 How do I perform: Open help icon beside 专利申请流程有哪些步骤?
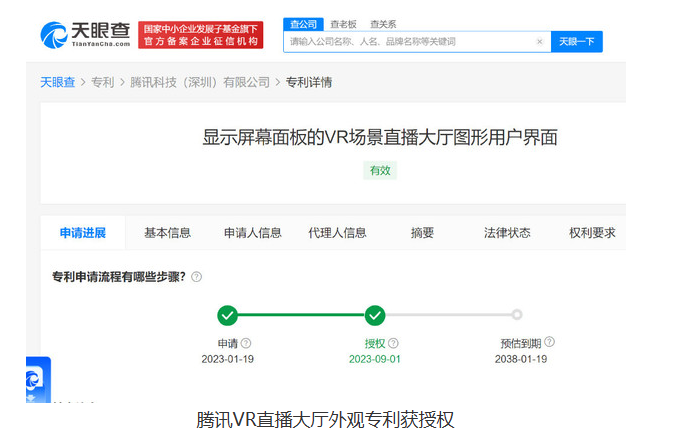pos(196,277)
